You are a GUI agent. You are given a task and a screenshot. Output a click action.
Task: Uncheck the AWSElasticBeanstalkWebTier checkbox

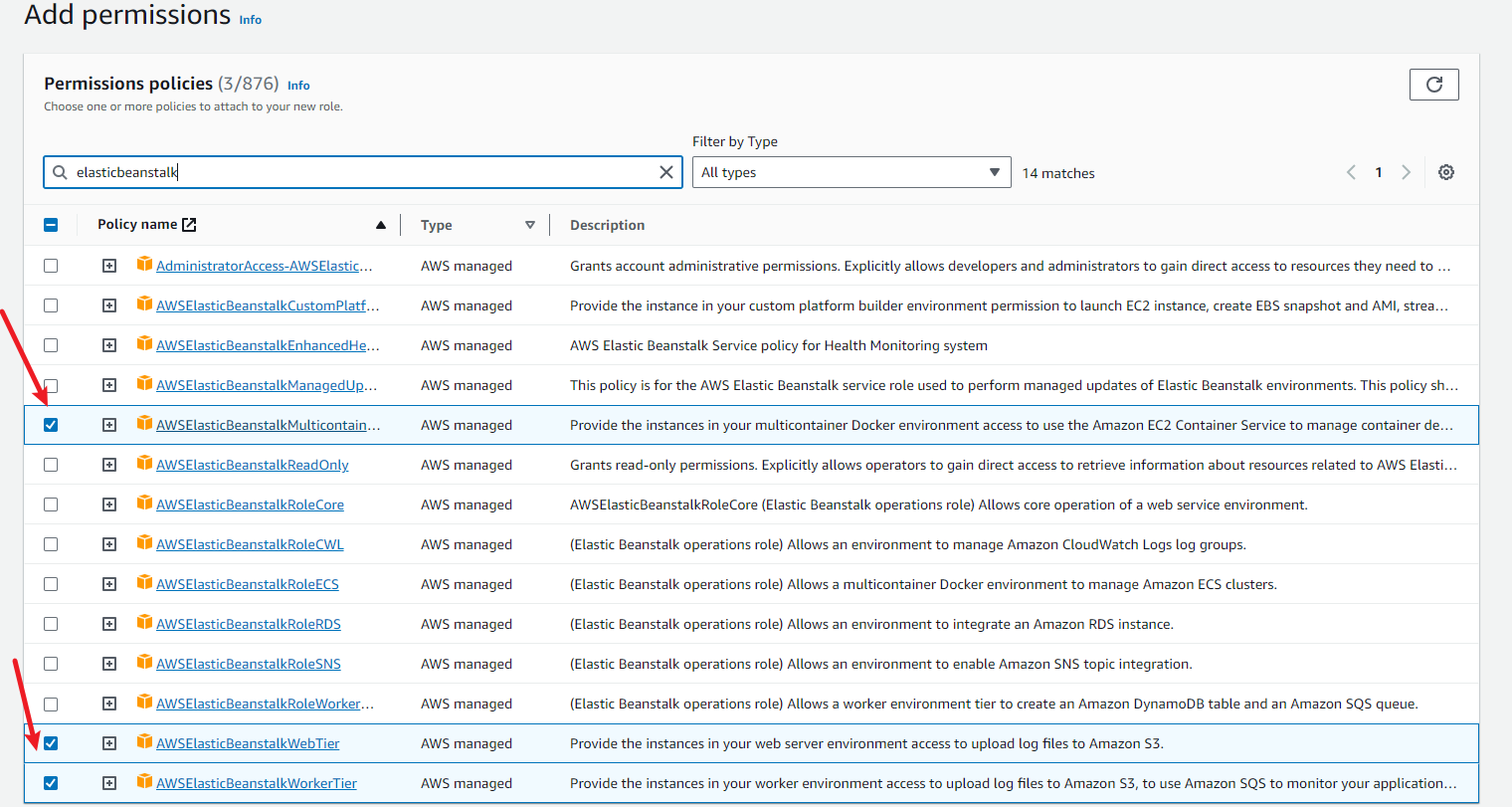tap(51, 743)
